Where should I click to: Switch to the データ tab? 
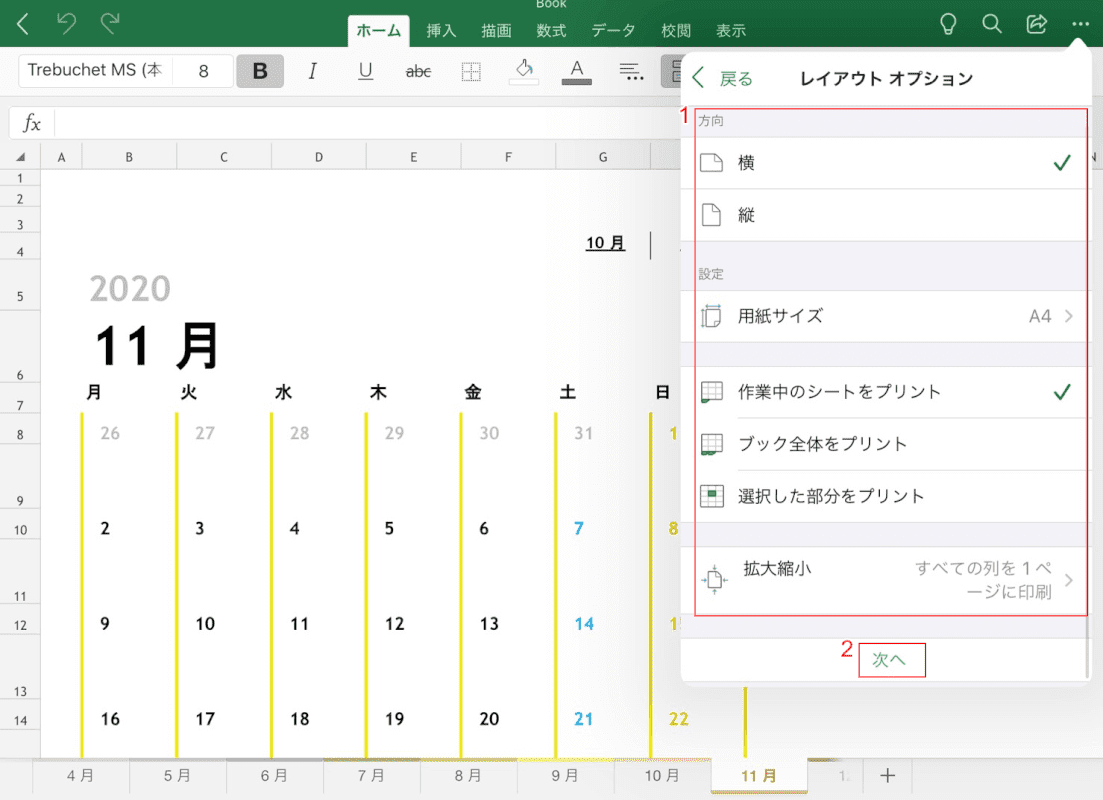[613, 31]
